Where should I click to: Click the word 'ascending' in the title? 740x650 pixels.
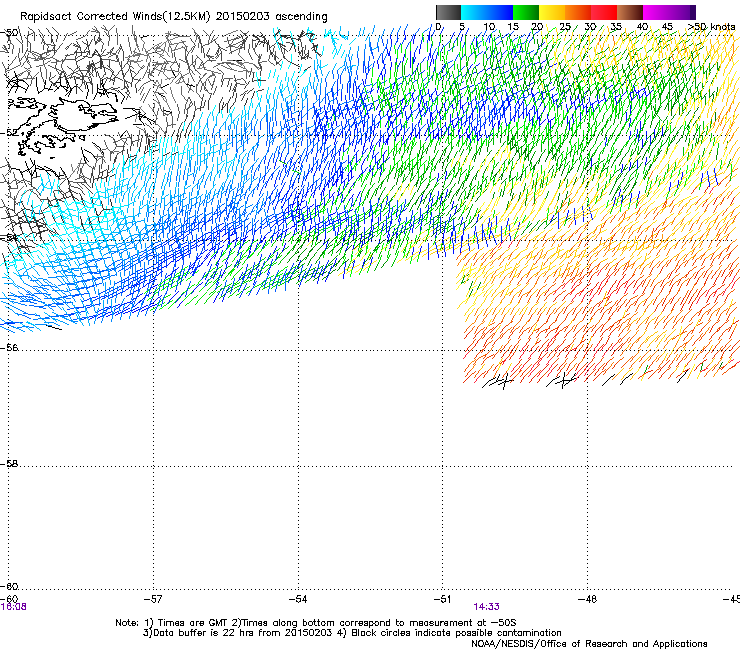point(302,17)
